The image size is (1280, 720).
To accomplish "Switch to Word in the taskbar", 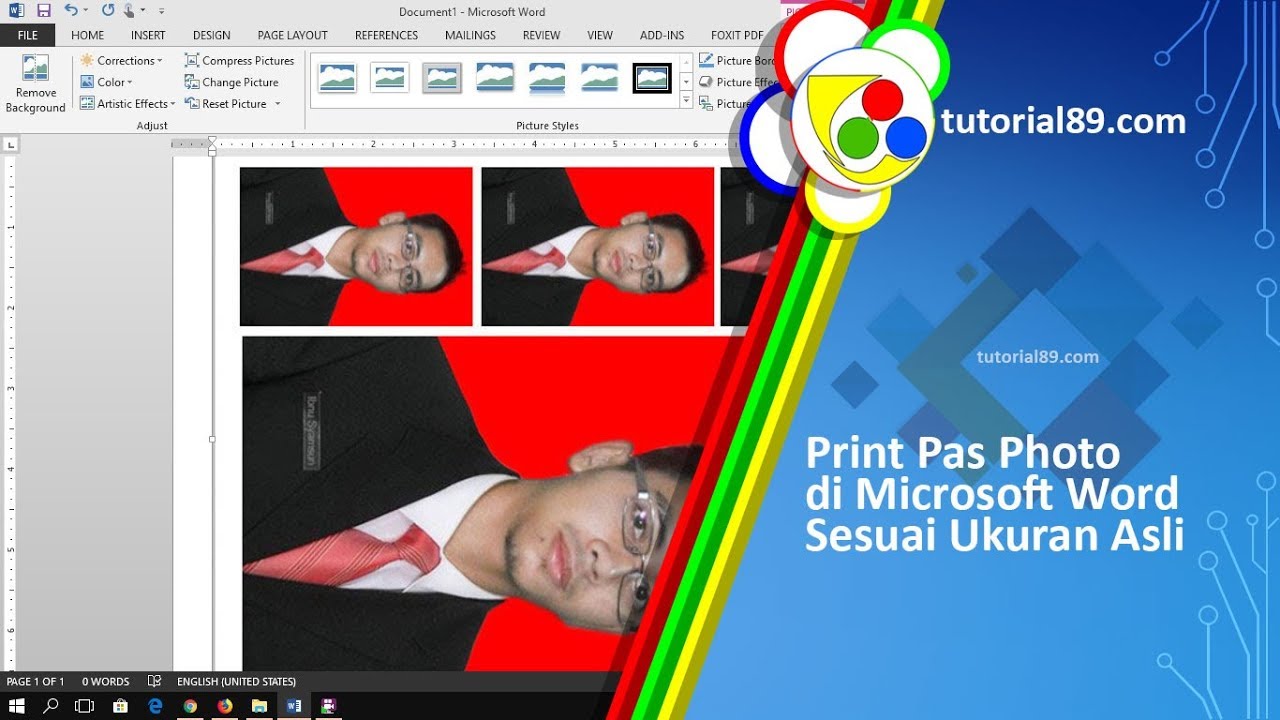I will [294, 706].
